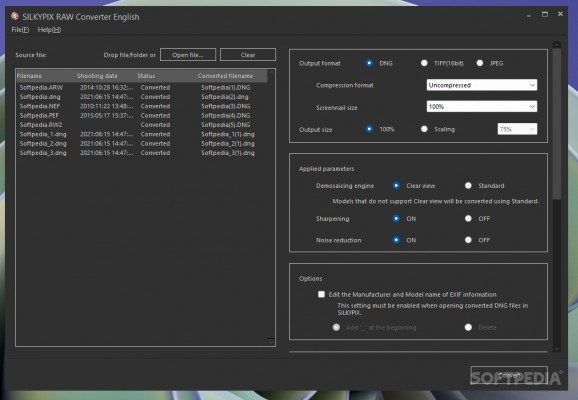This screenshot has height=400, width=578.
Task: Open the Help menu
Action: [49, 30]
